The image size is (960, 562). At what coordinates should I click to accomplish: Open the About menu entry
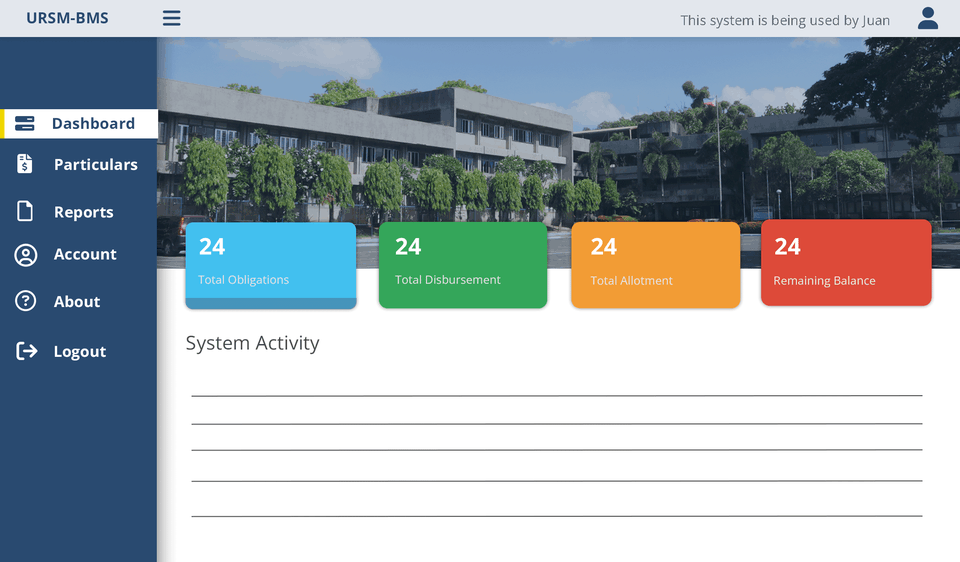(x=77, y=302)
